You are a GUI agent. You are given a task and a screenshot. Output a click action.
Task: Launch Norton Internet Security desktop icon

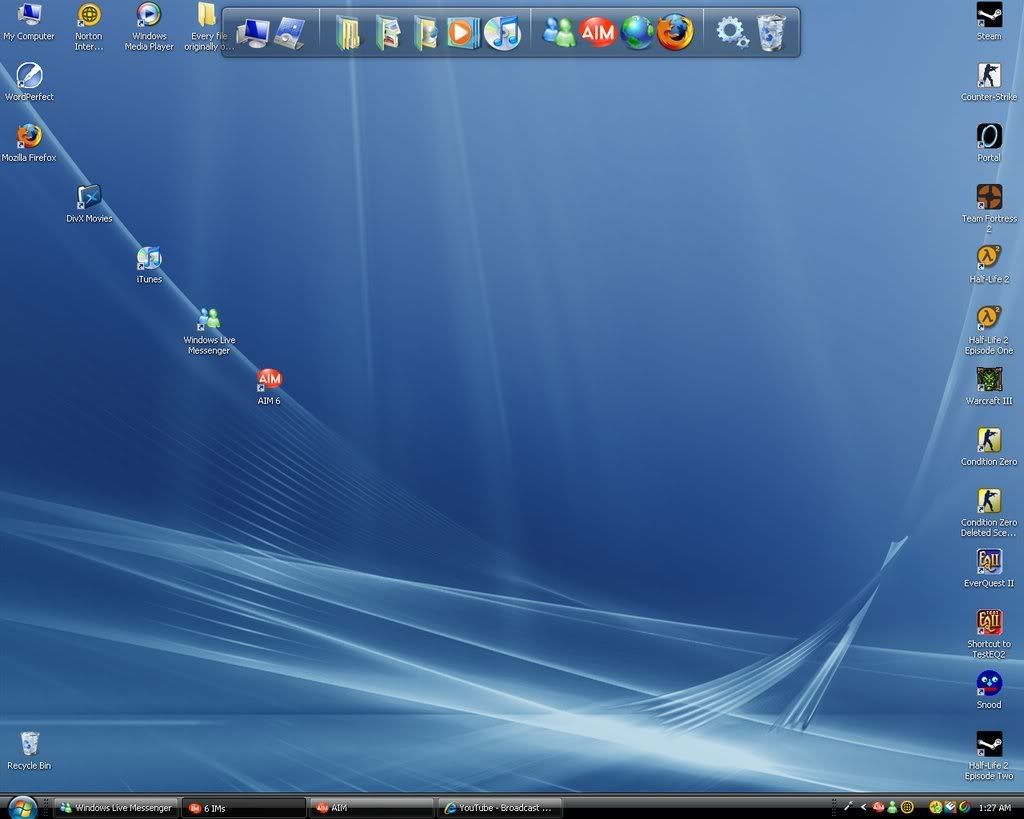pos(89,26)
